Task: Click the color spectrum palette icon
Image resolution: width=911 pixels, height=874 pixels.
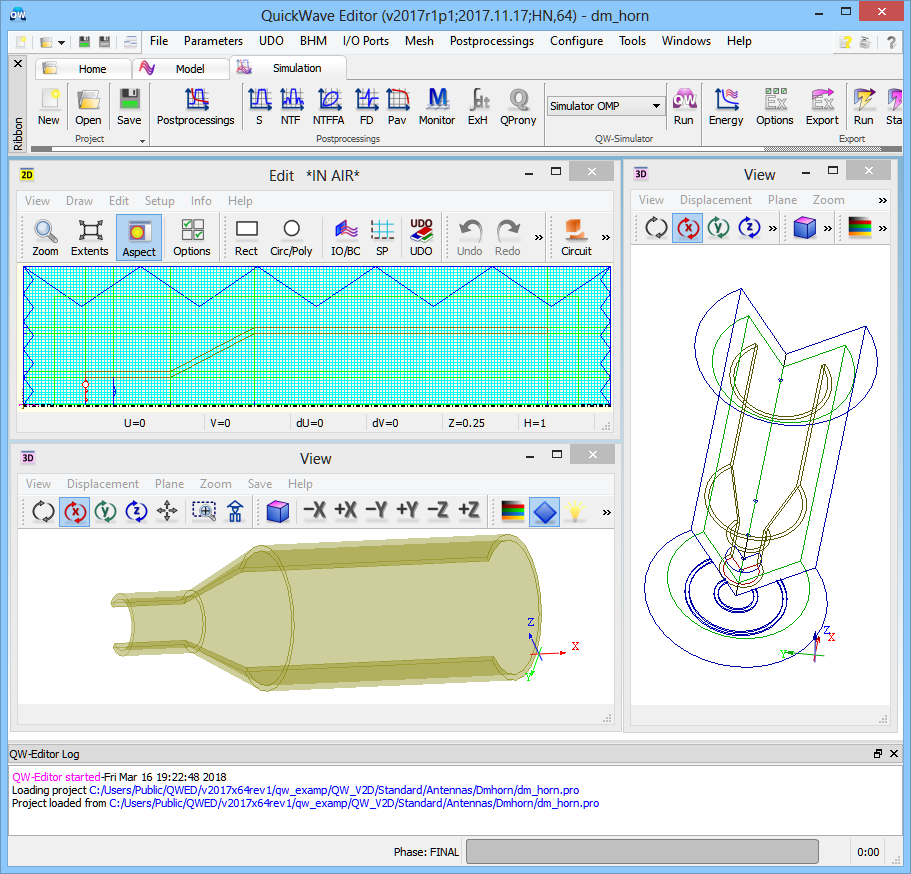Action: [513, 511]
